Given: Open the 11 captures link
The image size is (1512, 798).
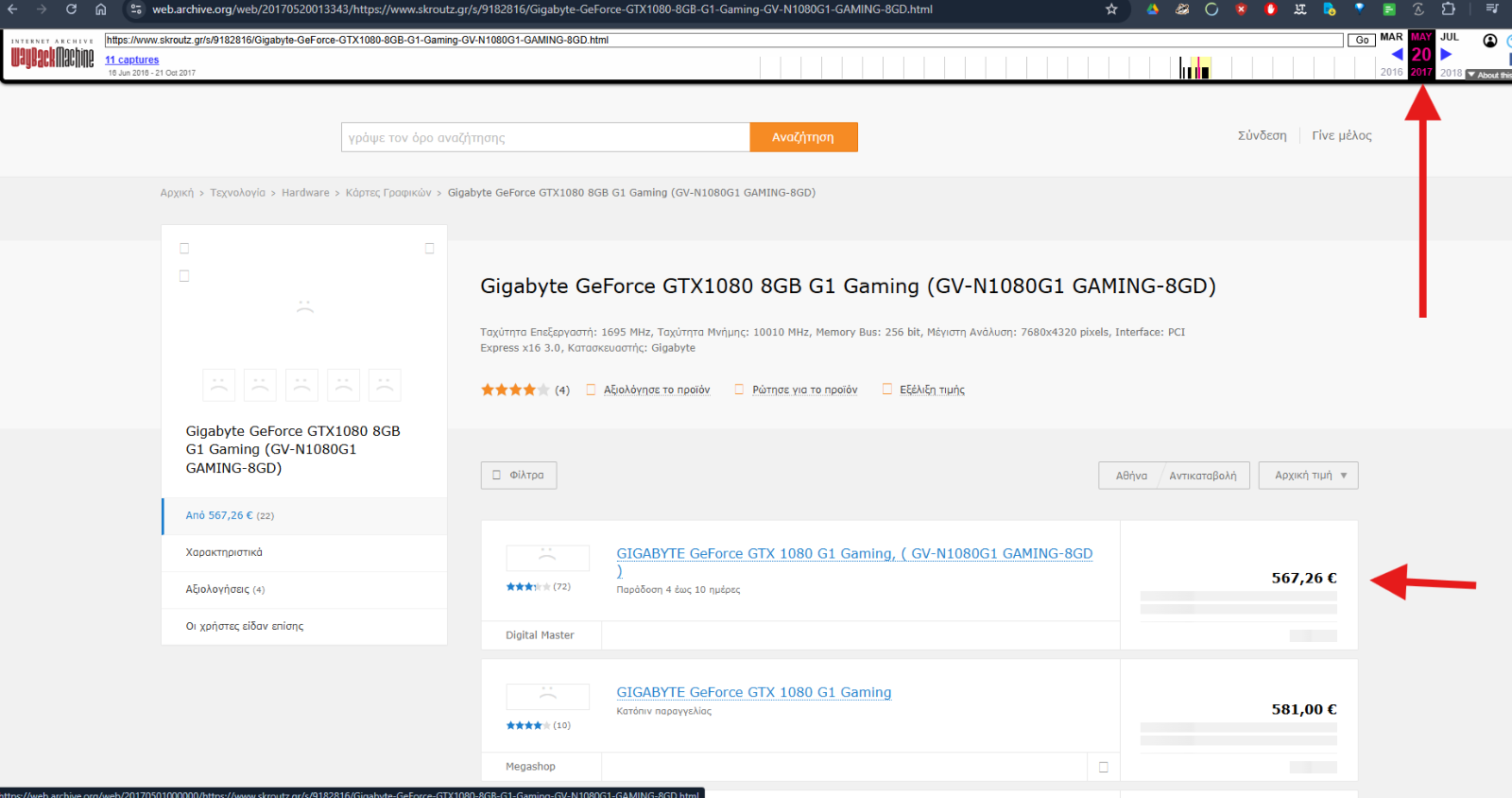Looking at the screenshot, I should point(132,60).
